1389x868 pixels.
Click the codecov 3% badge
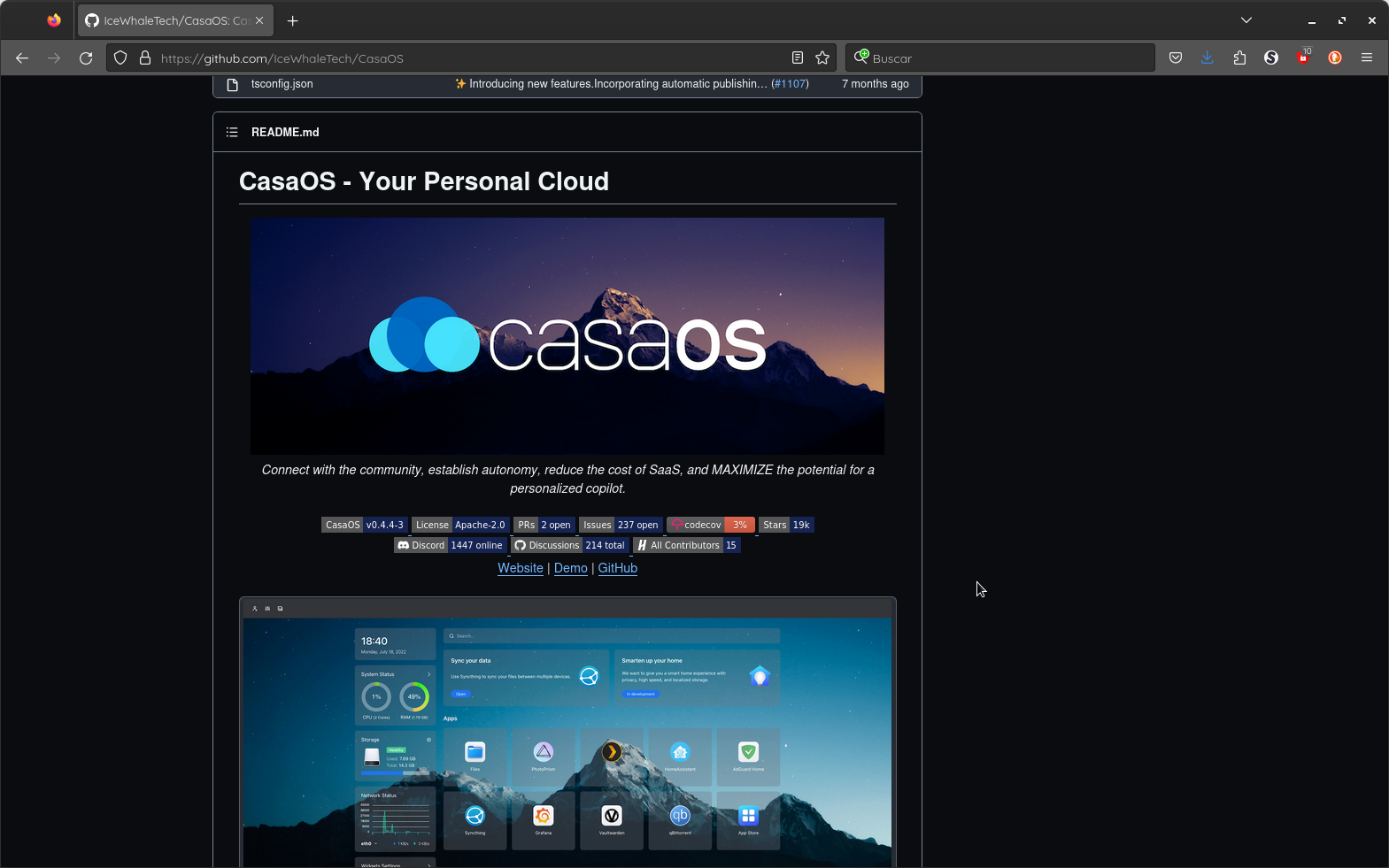click(x=711, y=525)
